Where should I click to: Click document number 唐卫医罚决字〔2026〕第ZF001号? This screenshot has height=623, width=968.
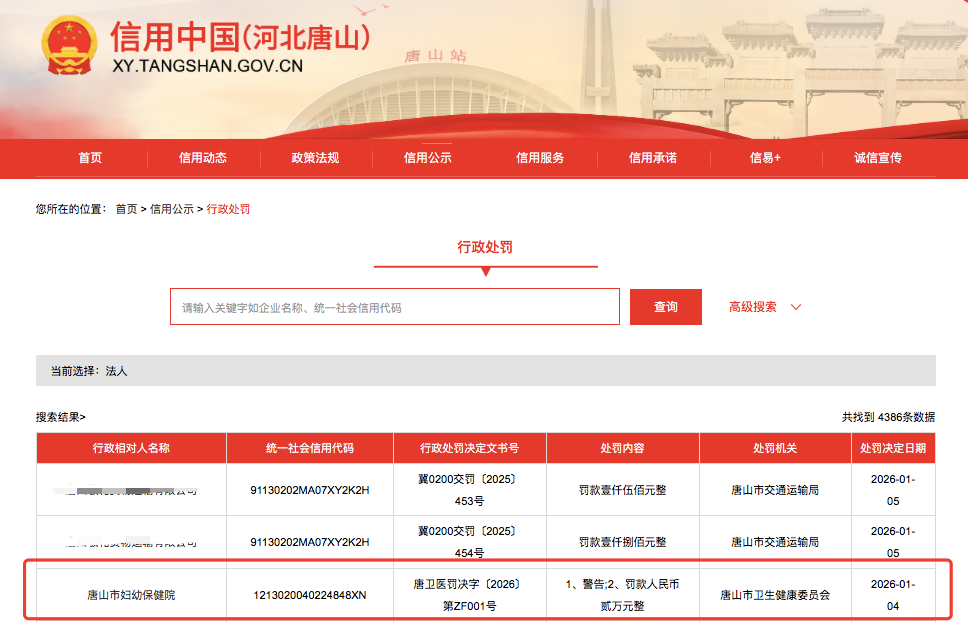469,594
